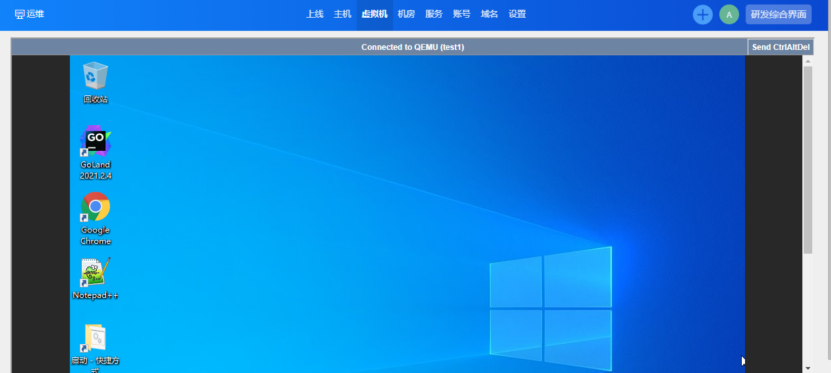
Task: Select the 启动 folder shortcut icon
Action: 95,347
